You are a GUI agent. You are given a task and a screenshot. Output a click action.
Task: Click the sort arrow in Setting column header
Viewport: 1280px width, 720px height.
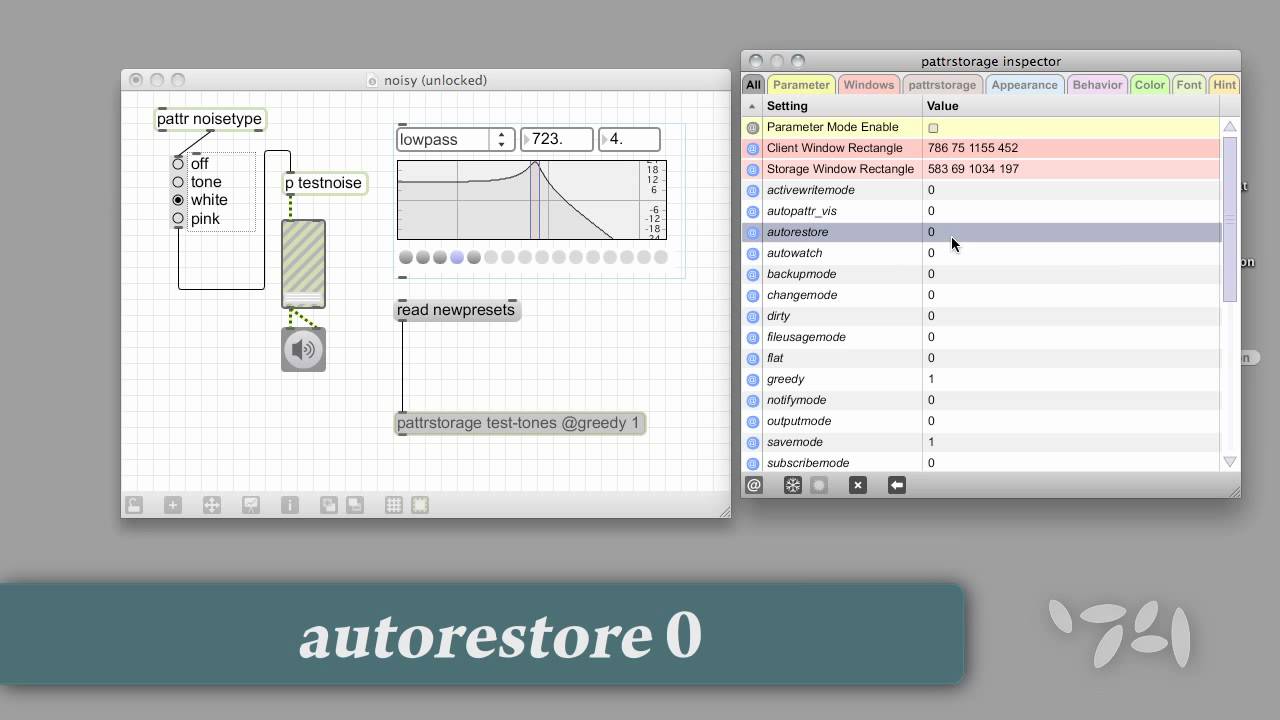point(752,106)
